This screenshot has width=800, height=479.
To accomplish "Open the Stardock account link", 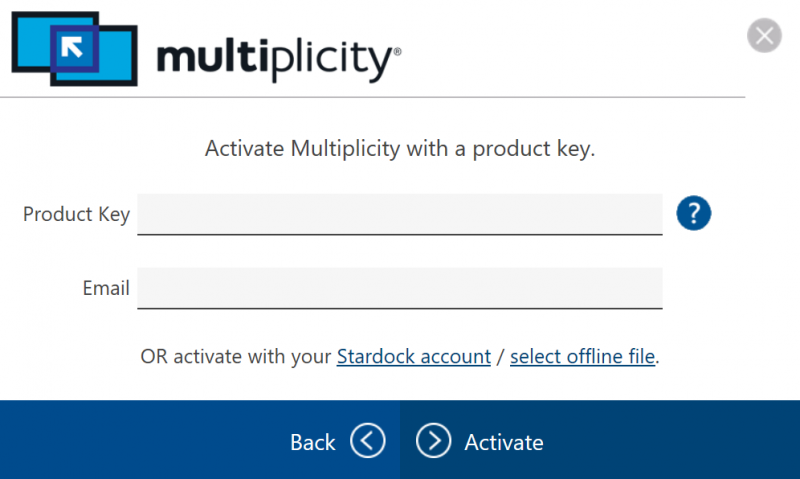I will click(x=413, y=356).
